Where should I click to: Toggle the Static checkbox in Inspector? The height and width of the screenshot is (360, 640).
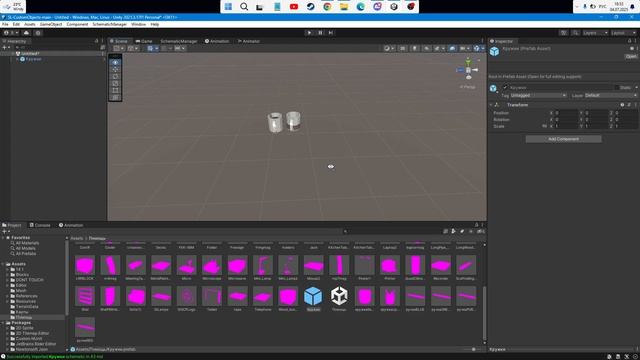(x=616, y=87)
